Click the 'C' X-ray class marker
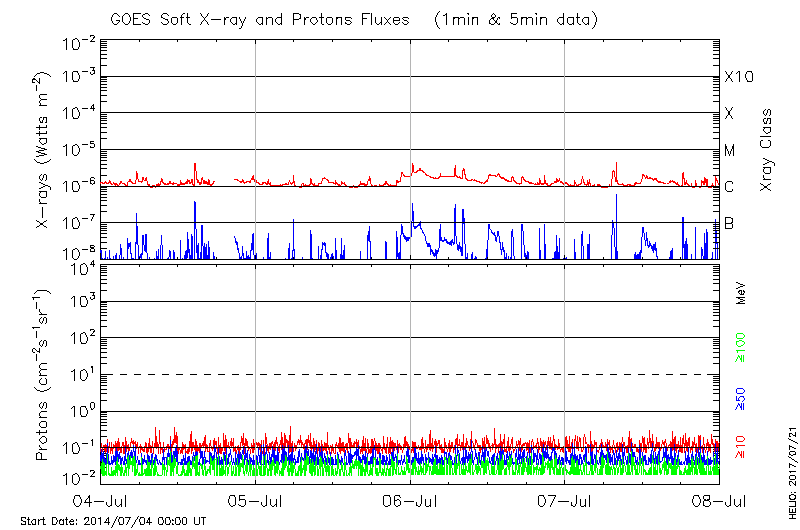Screen dimensions: 800x530 coord(729,187)
